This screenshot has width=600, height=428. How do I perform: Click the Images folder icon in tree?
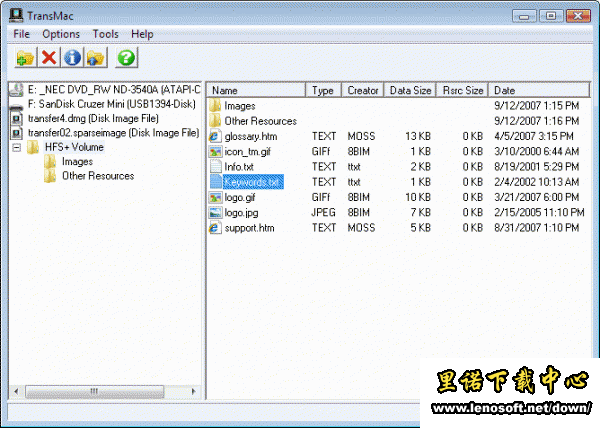[x=50, y=162]
